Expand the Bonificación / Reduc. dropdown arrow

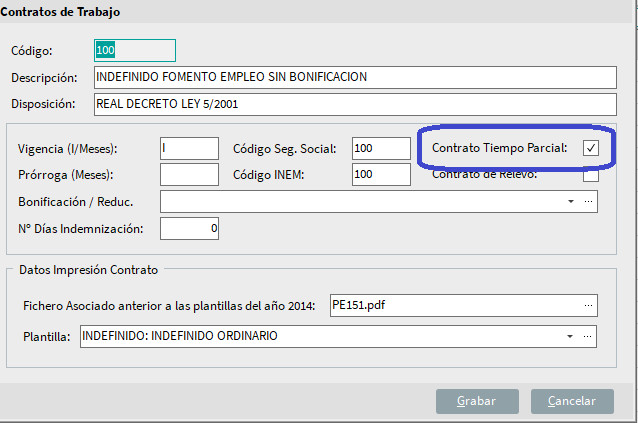[571, 202]
